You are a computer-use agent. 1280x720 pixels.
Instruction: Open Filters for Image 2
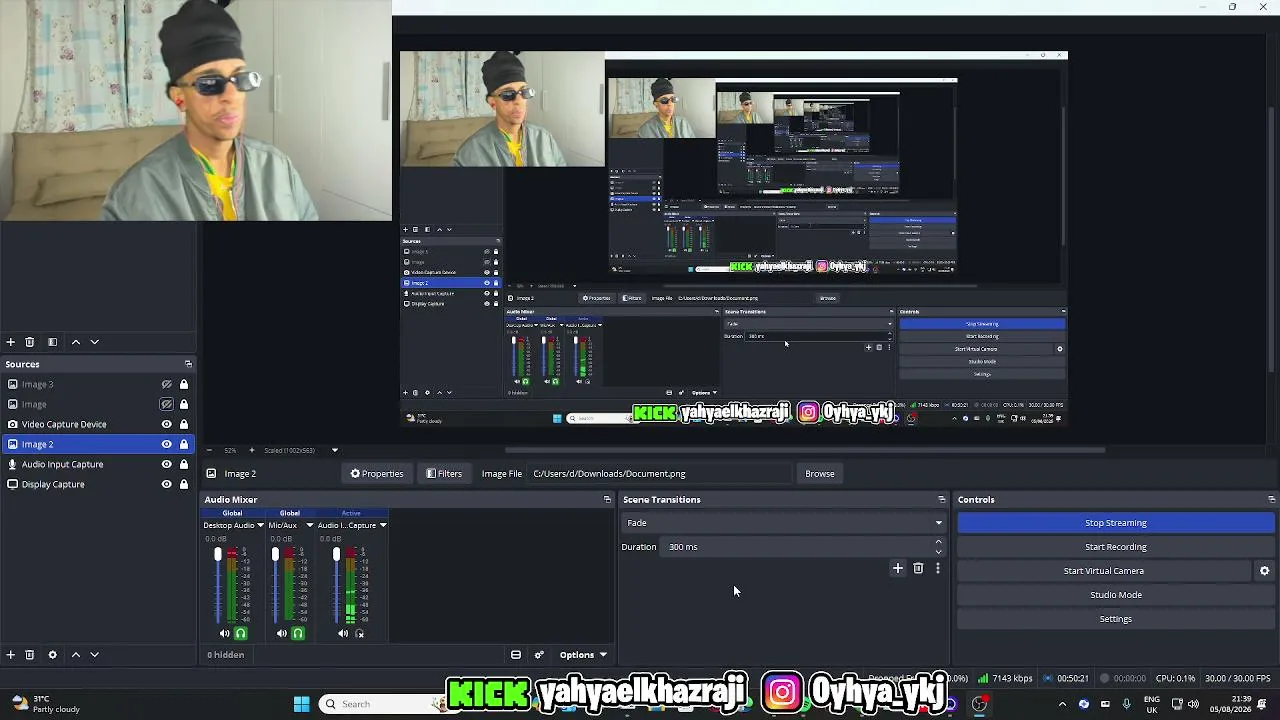click(x=444, y=474)
